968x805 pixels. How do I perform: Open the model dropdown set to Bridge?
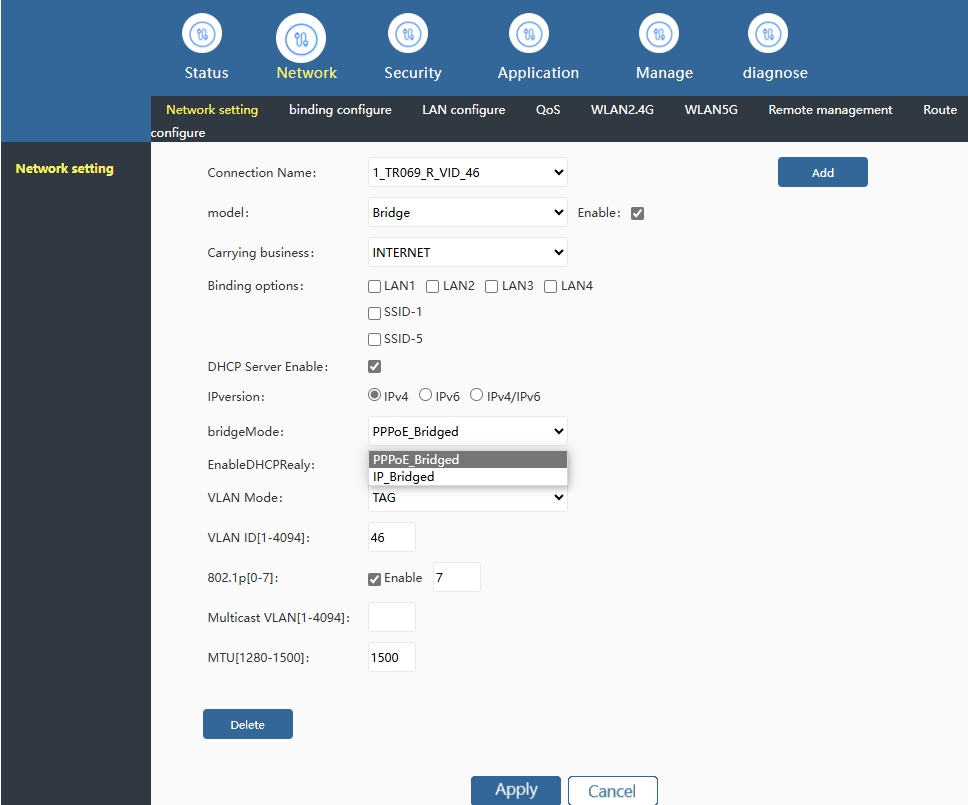(x=467, y=212)
